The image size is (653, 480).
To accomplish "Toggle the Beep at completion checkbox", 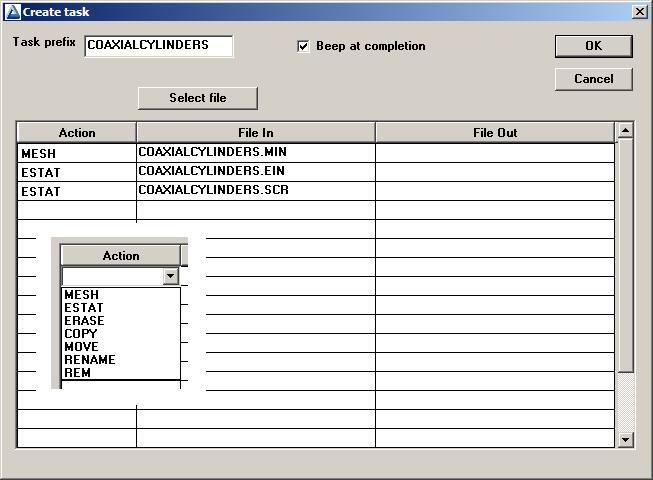I will (x=304, y=47).
